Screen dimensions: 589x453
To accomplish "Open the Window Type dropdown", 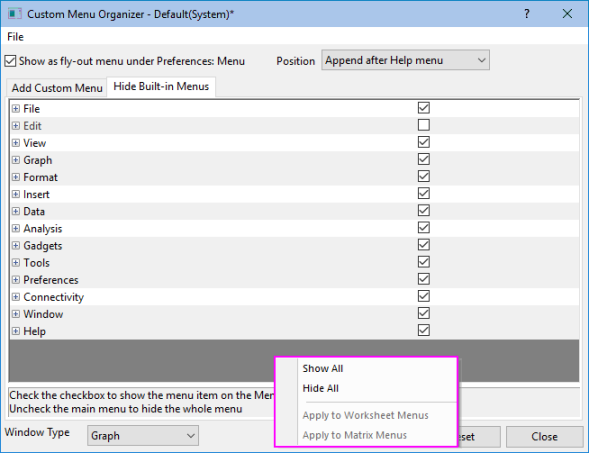I will (143, 436).
